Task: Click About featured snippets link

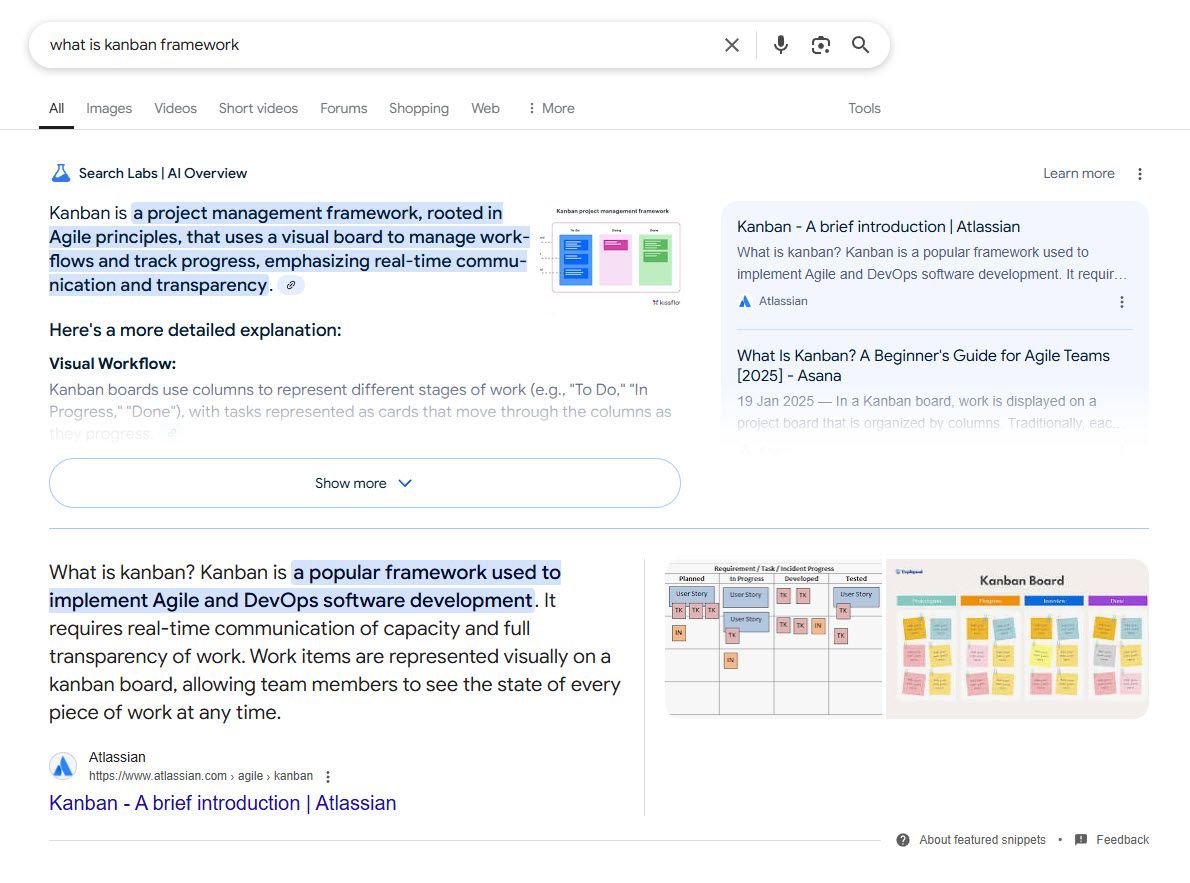Action: click(982, 840)
